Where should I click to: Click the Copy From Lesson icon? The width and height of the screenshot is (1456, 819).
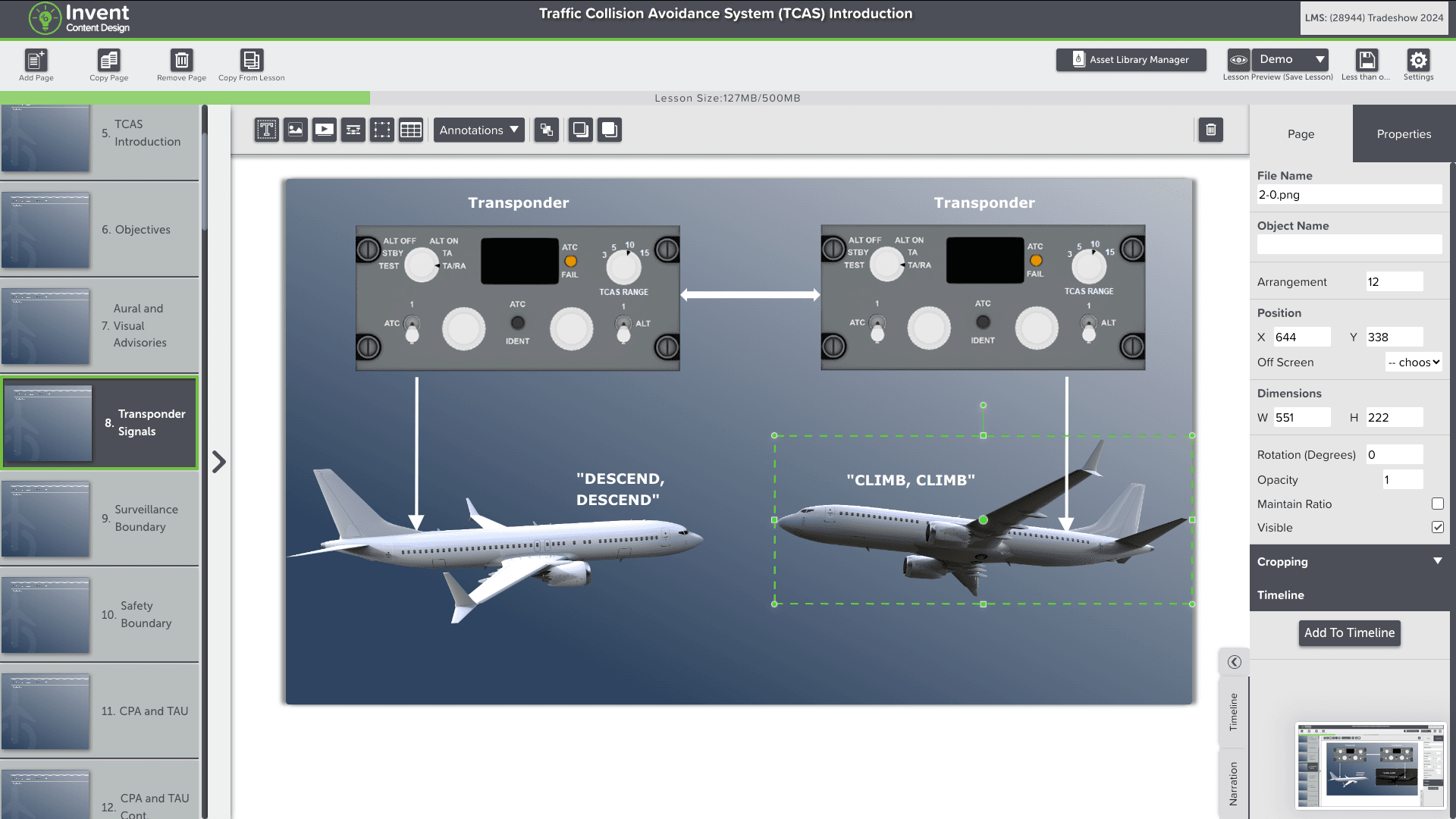[251, 60]
